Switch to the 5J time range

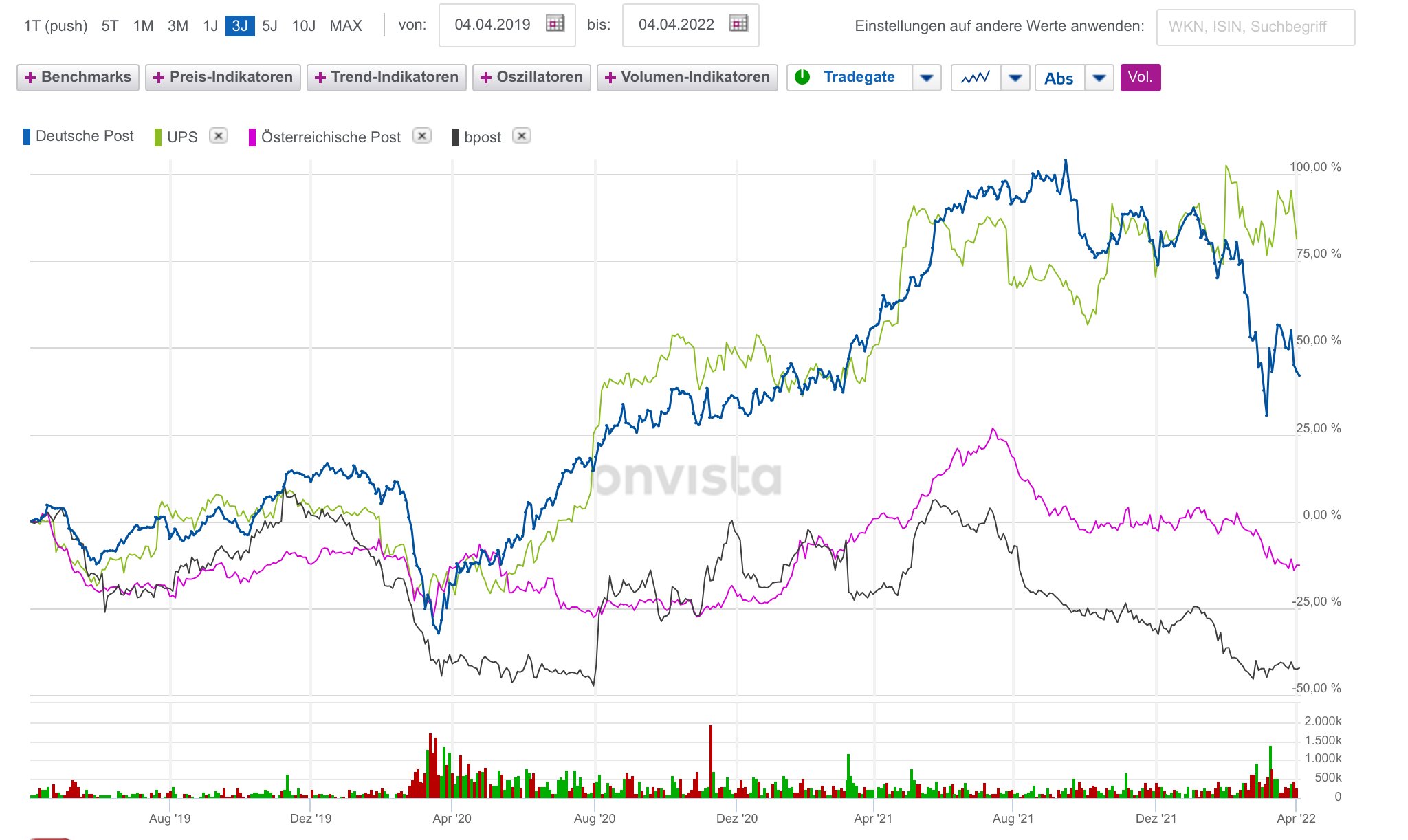click(269, 26)
